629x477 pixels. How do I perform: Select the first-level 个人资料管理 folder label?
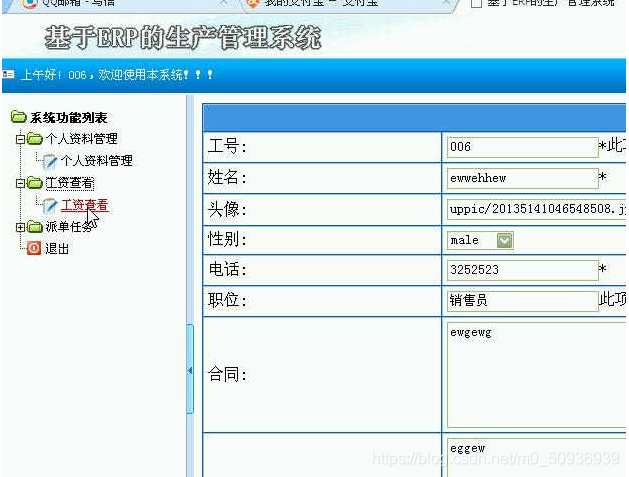point(81,139)
